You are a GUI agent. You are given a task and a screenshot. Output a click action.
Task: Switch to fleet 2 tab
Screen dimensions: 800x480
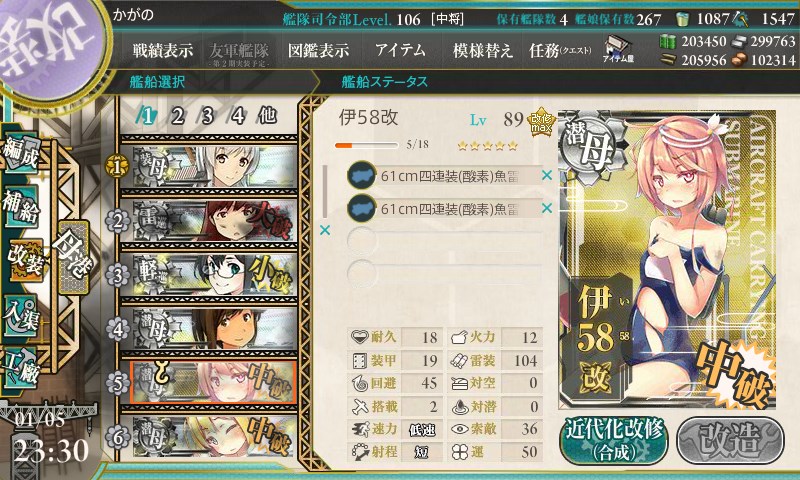click(x=177, y=116)
